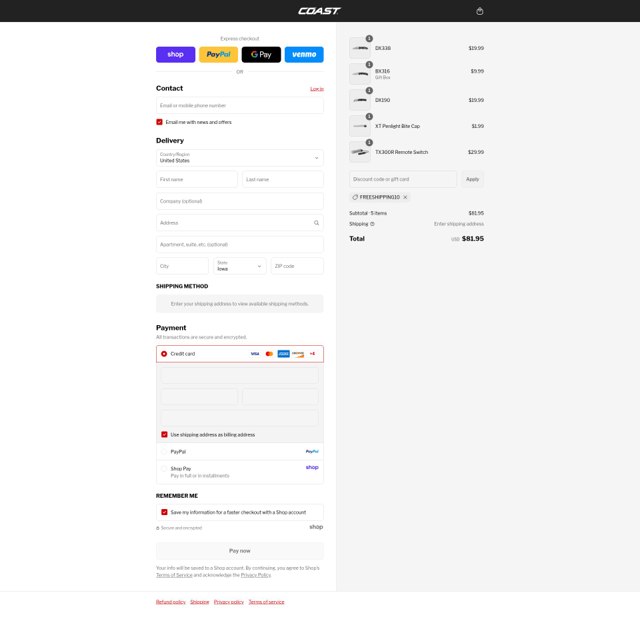Click the shop logo under Remember me
This screenshot has width=640, height=639.
(316, 527)
